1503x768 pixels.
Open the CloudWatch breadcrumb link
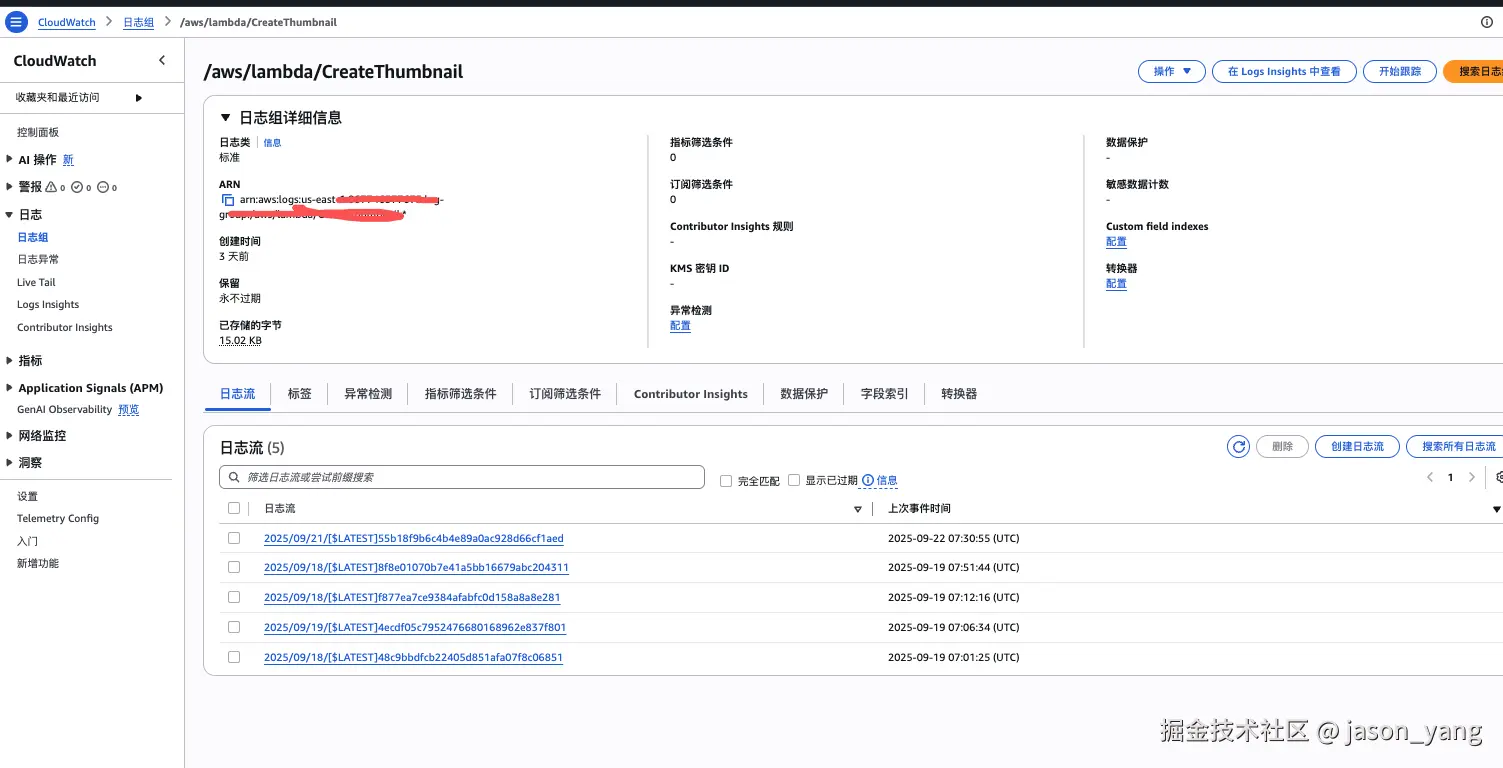66,22
